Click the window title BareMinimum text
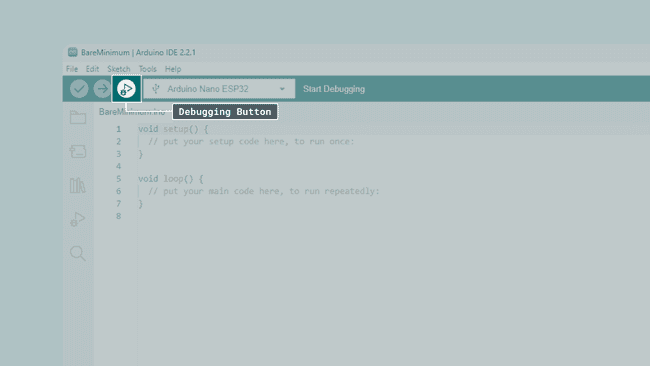This screenshot has width=650, height=366. [x=105, y=52]
